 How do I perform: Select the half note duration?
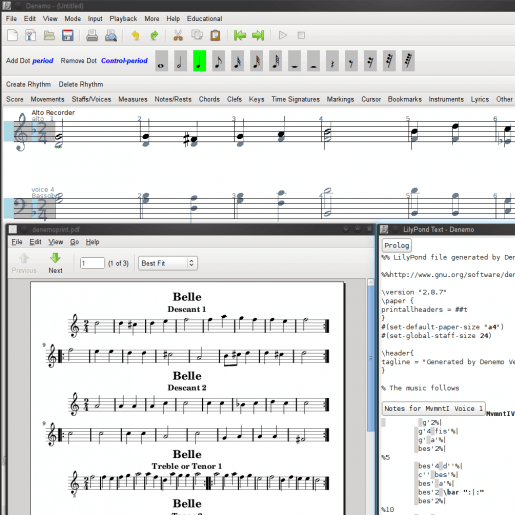[180, 61]
